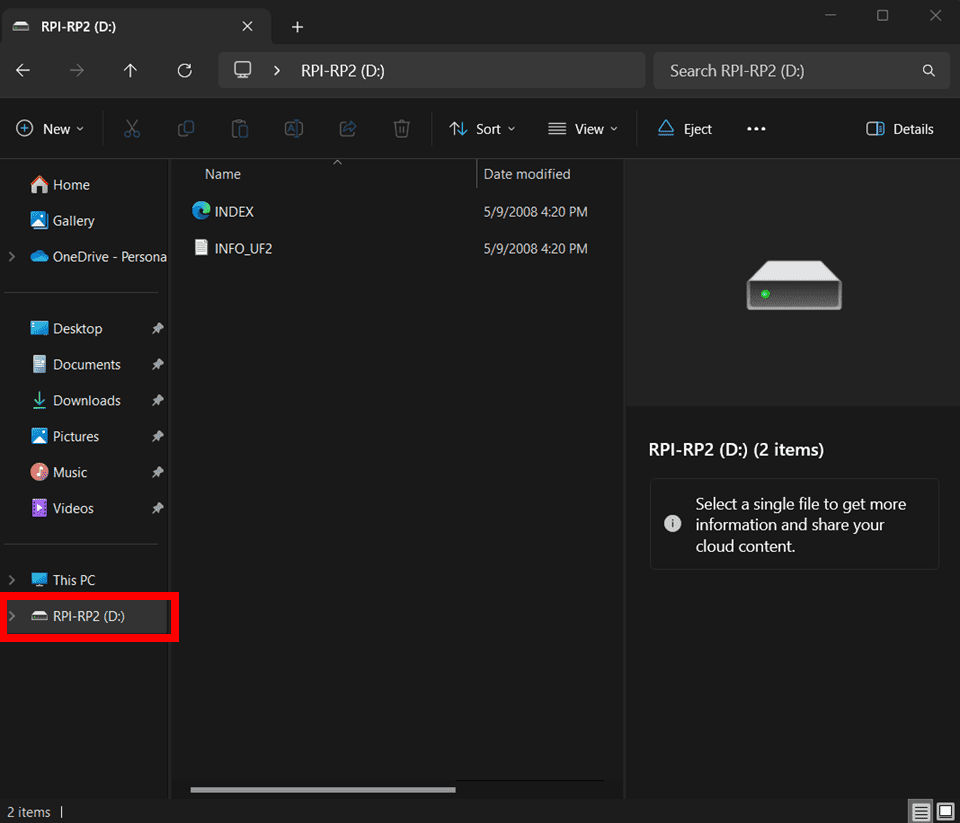Click the horizontal scrollbar in file list
This screenshot has height=823, width=960.
(323, 790)
